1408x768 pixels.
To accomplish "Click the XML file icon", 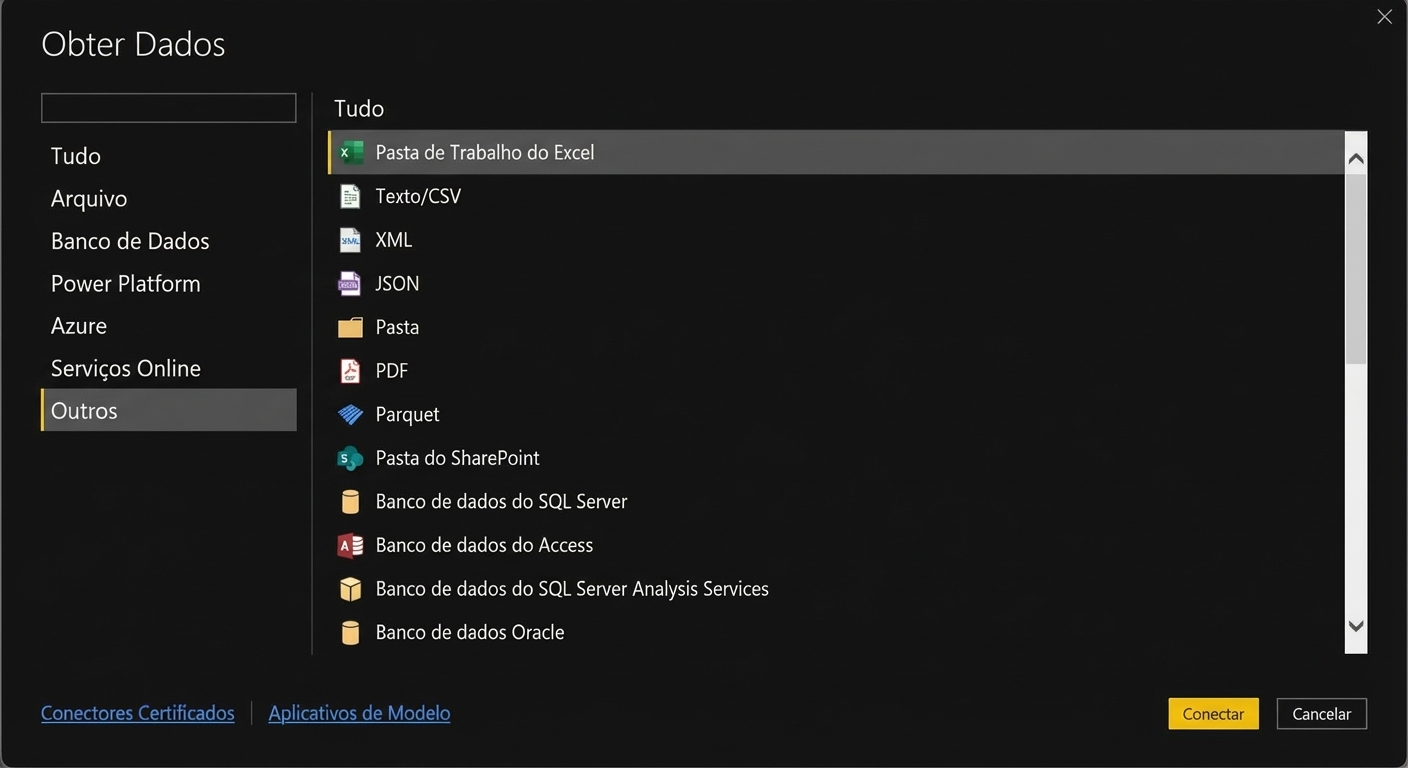I will coord(350,240).
